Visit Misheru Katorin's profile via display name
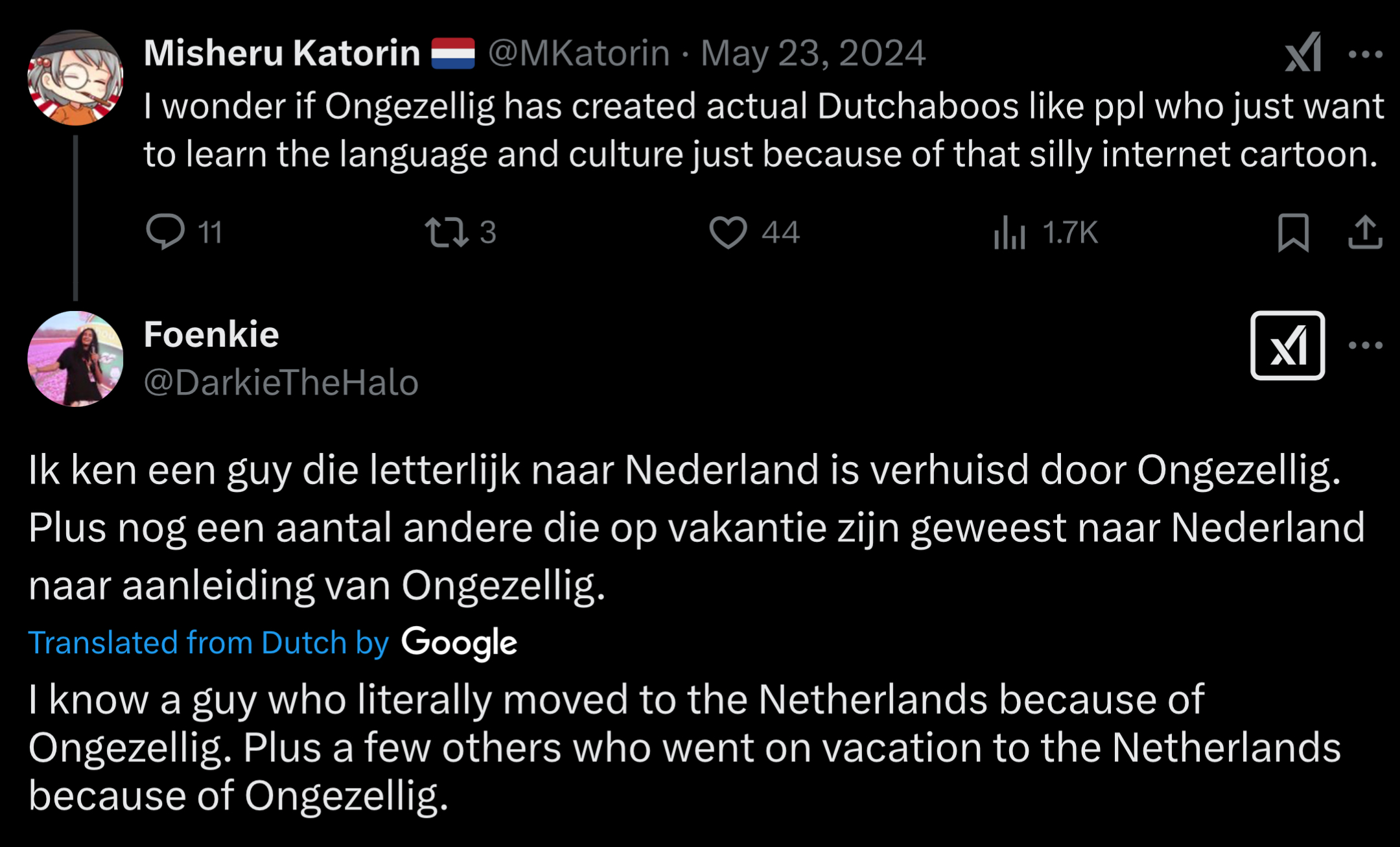 [282, 53]
